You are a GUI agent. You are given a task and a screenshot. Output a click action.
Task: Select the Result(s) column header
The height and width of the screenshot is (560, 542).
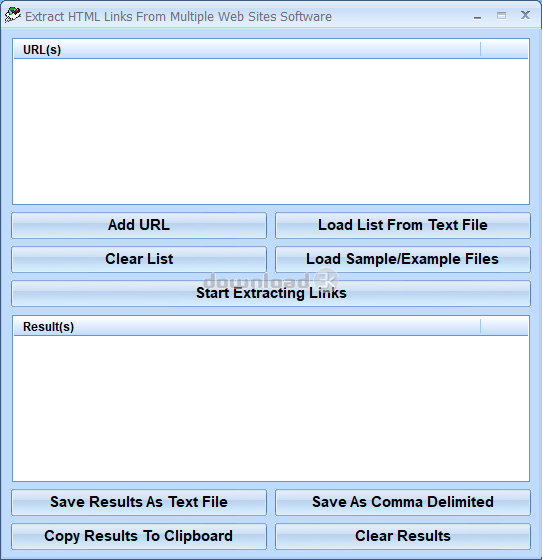(x=247, y=326)
